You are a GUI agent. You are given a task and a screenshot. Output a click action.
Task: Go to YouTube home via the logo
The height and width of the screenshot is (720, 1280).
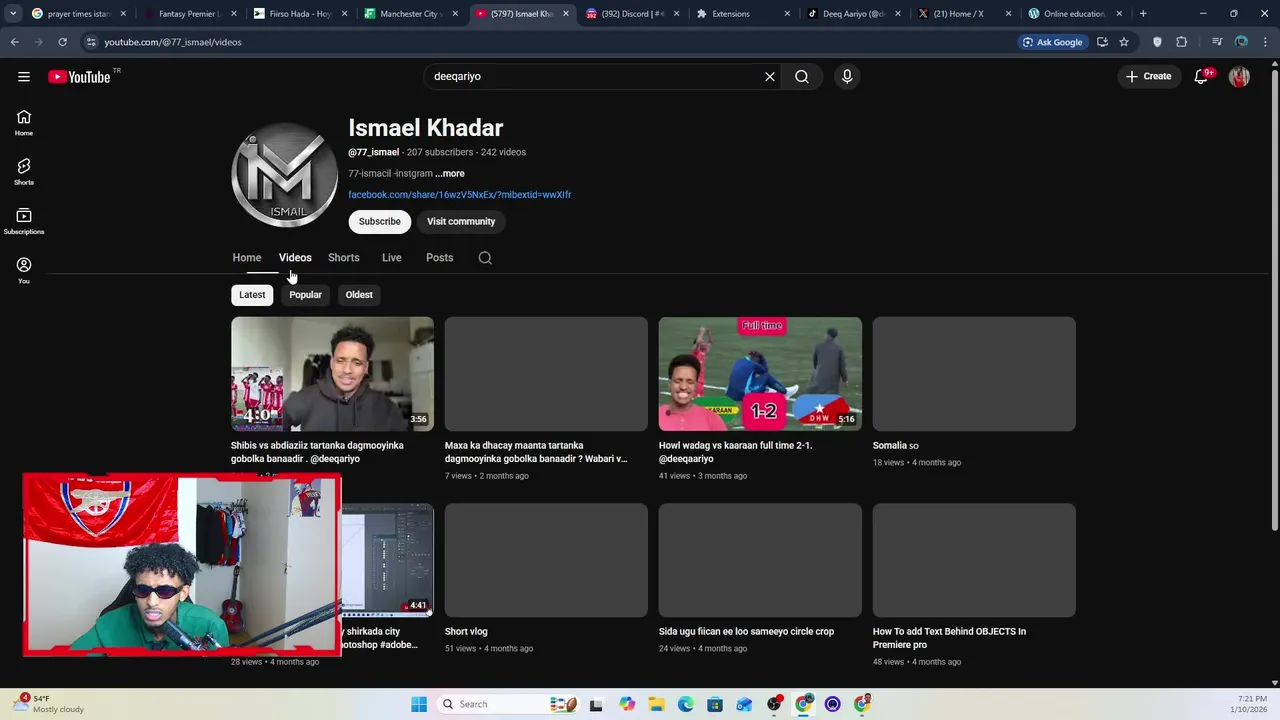(79, 77)
